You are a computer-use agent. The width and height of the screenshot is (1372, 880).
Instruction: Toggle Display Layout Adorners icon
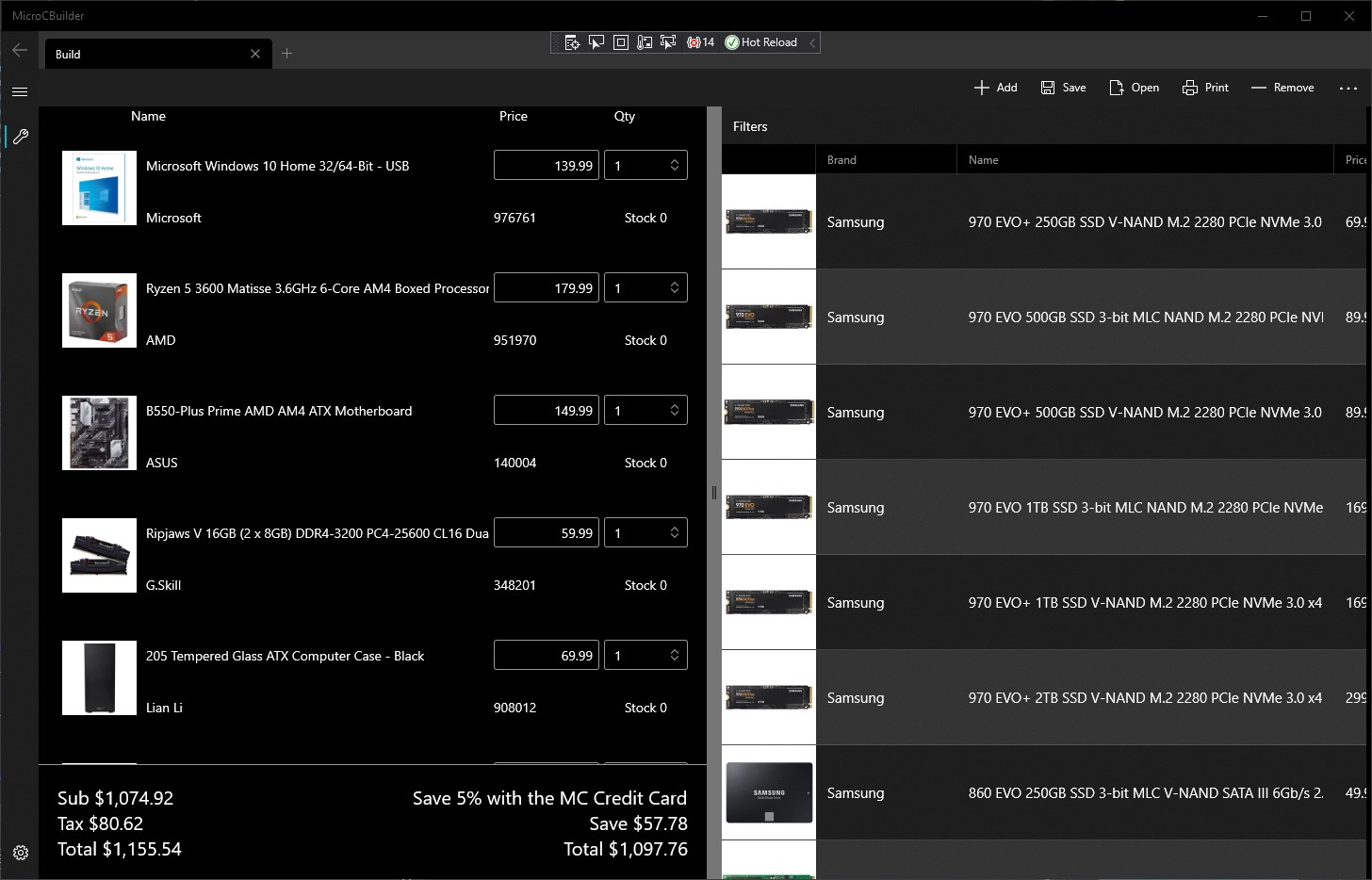[621, 42]
